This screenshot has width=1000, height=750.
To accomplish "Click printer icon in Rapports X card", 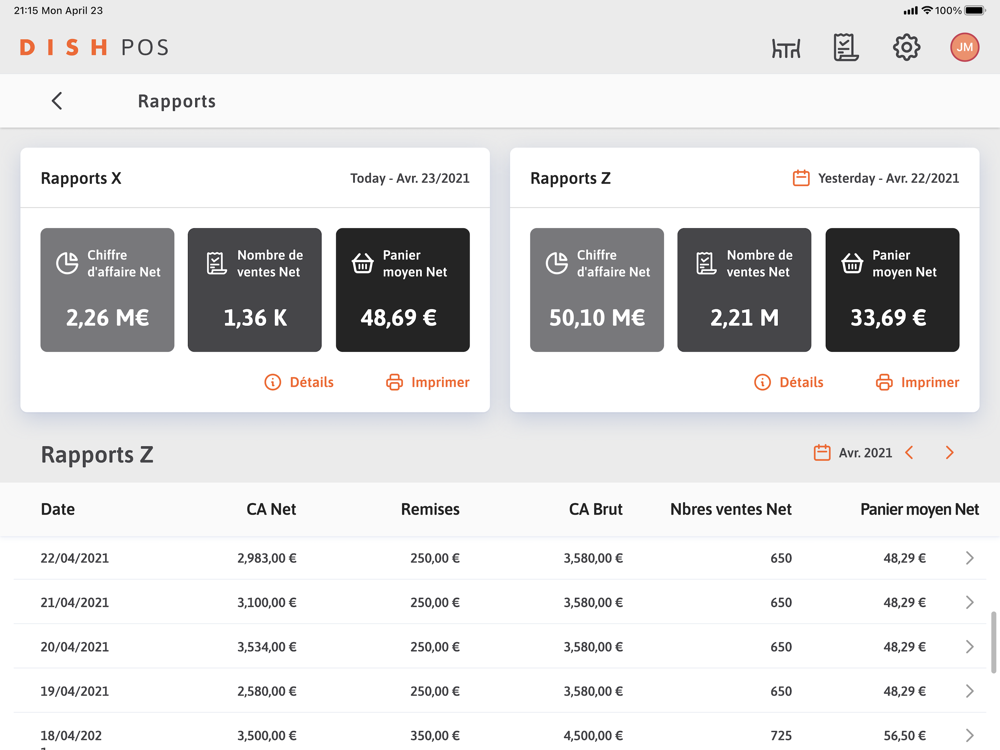I will (395, 382).
